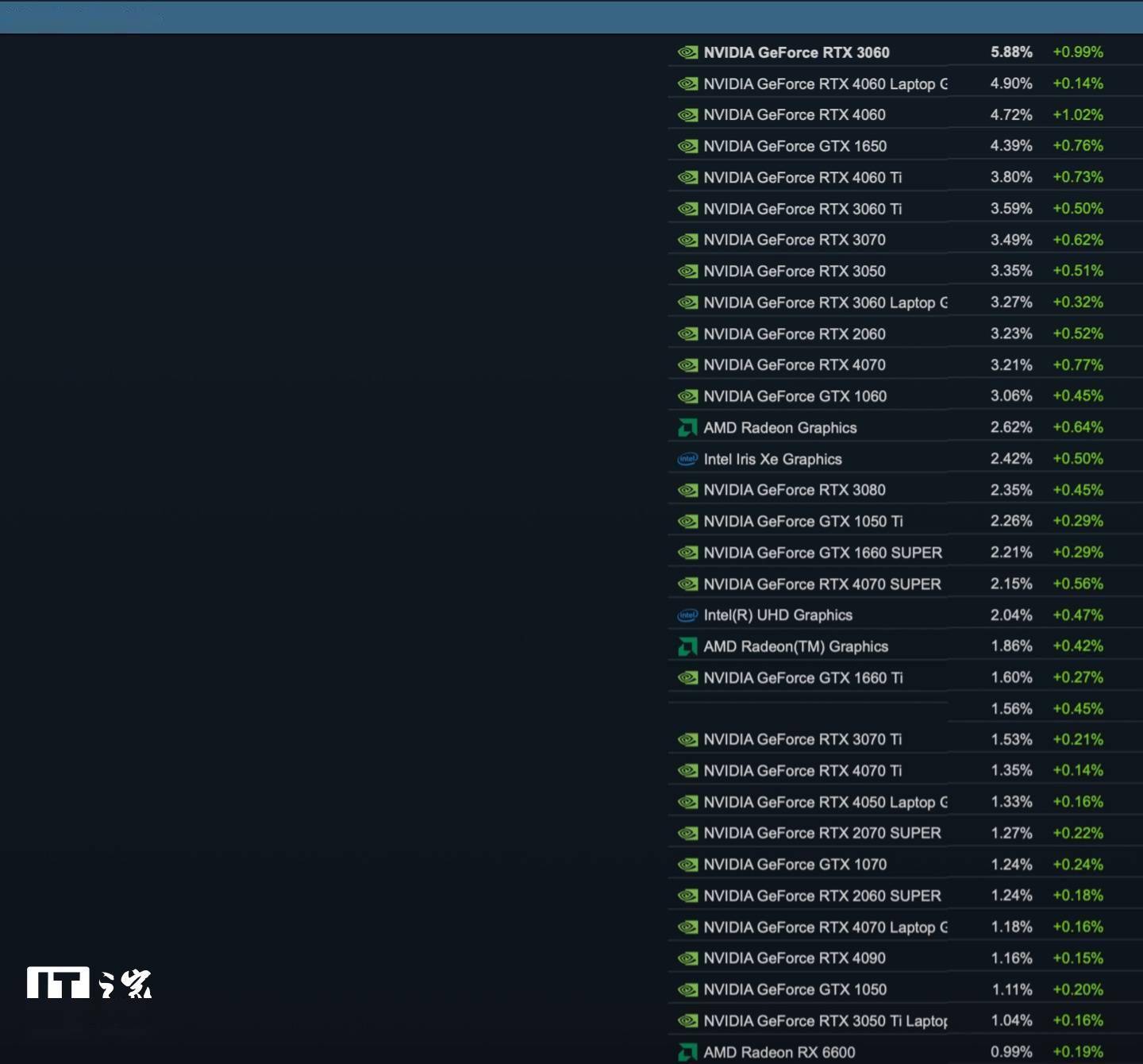1143x1064 pixels.
Task: Click the NVIDIA icon beside plain GTX 1050
Action: point(687,989)
